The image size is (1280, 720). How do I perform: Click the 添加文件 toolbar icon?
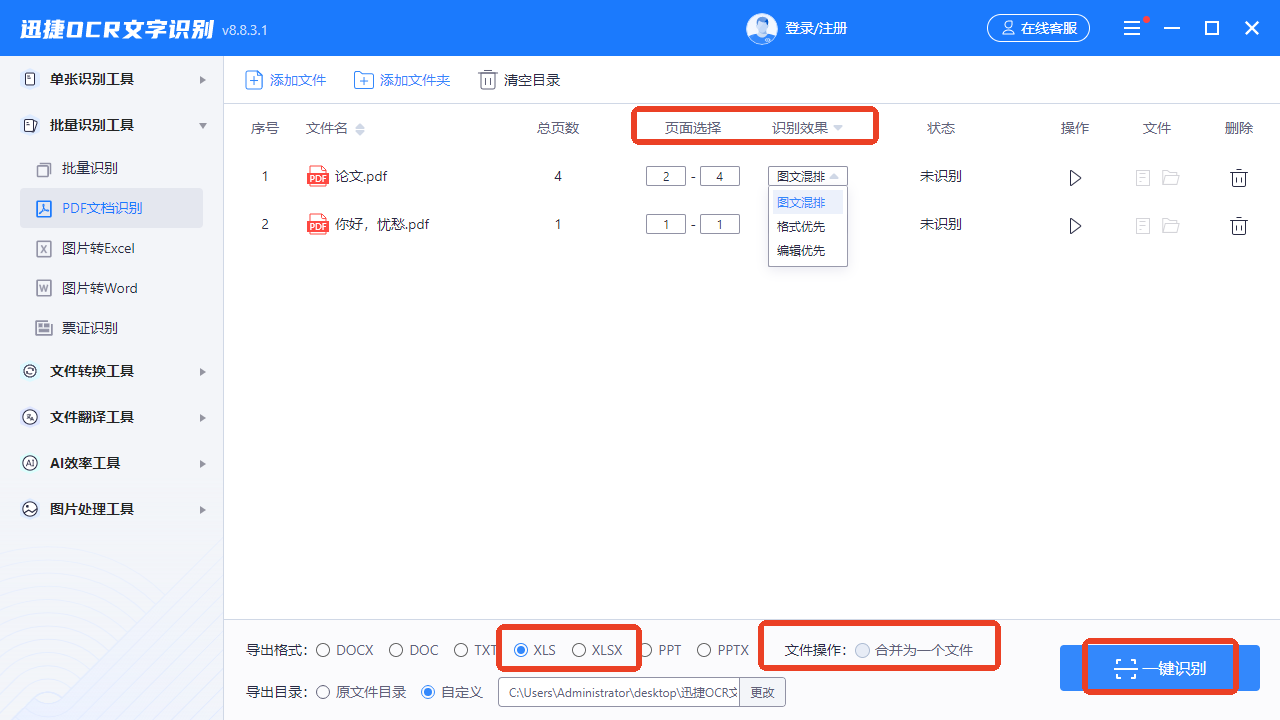pyautogui.click(x=254, y=80)
